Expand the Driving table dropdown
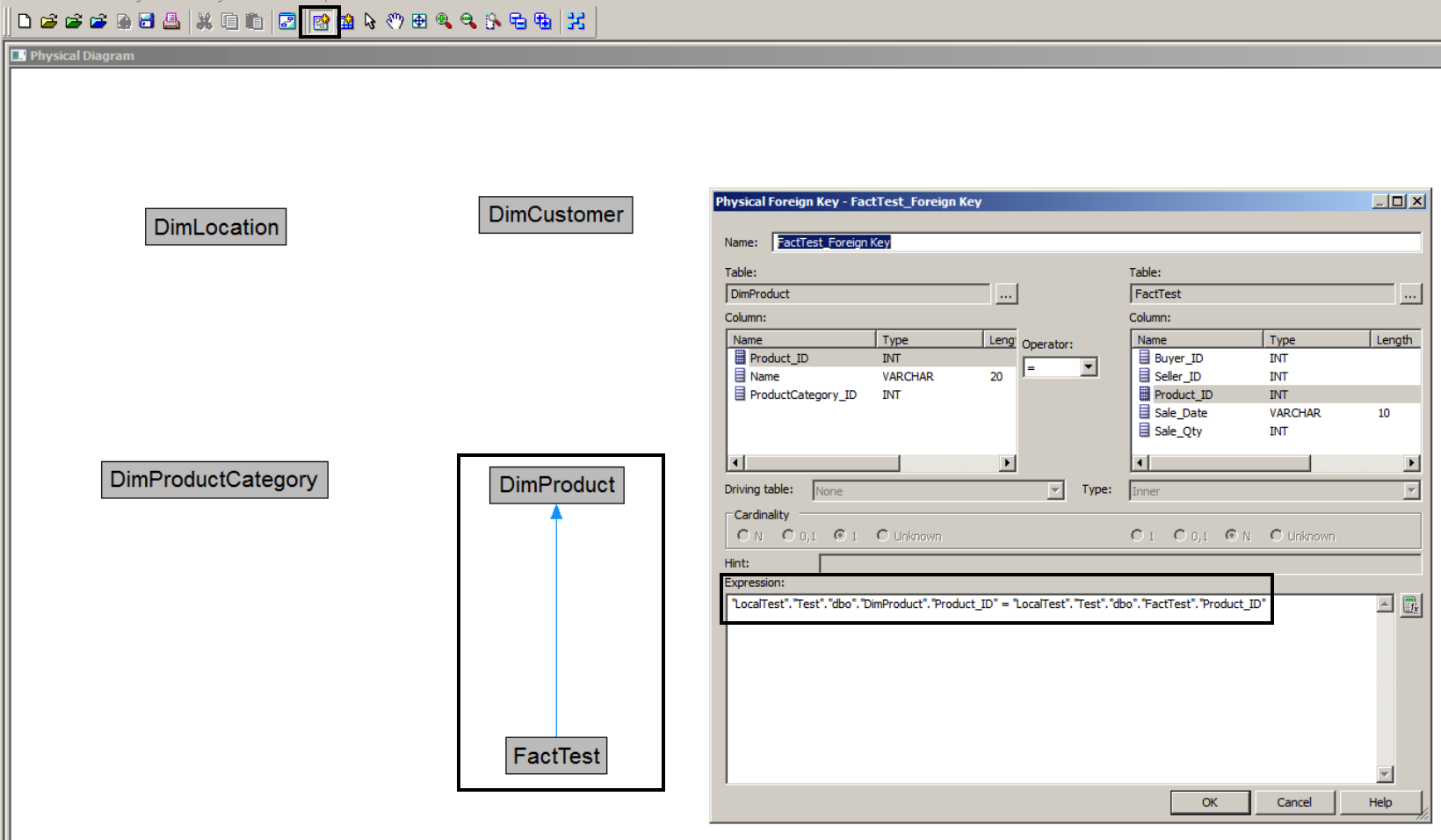Screen dimensions: 1441x840 pos(1055,490)
